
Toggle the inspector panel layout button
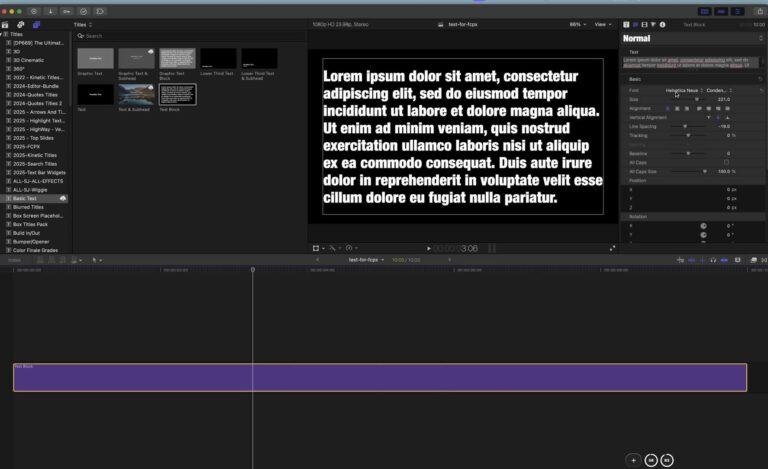738,11
